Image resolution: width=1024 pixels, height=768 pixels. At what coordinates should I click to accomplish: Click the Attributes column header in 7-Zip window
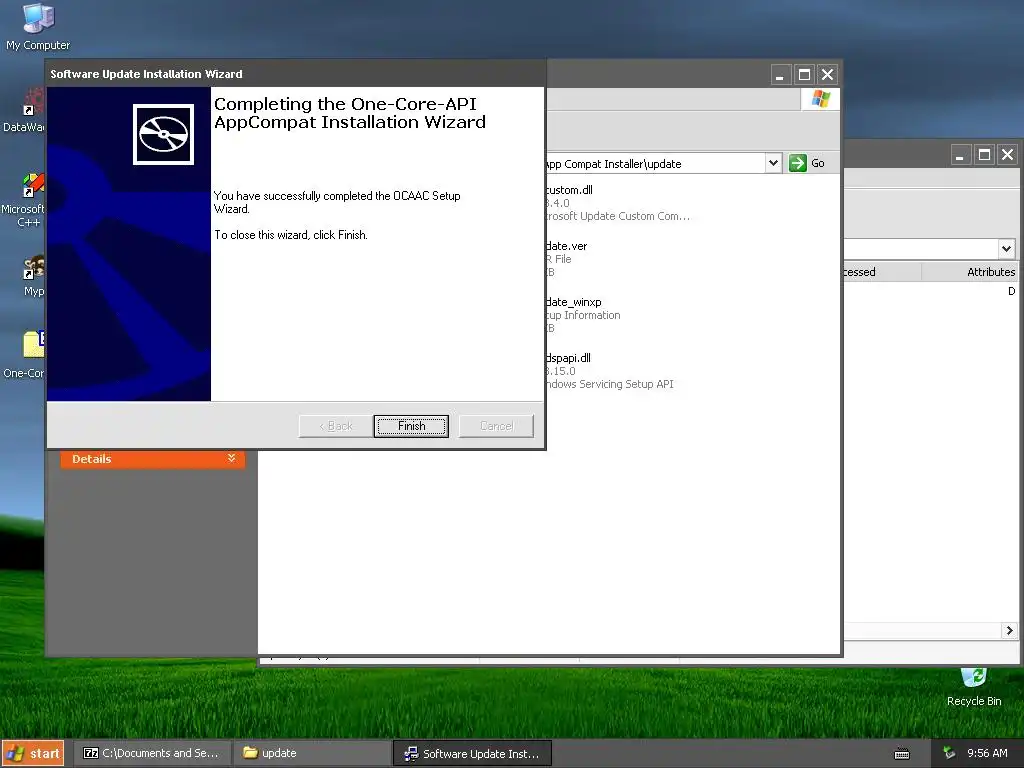[970, 272]
